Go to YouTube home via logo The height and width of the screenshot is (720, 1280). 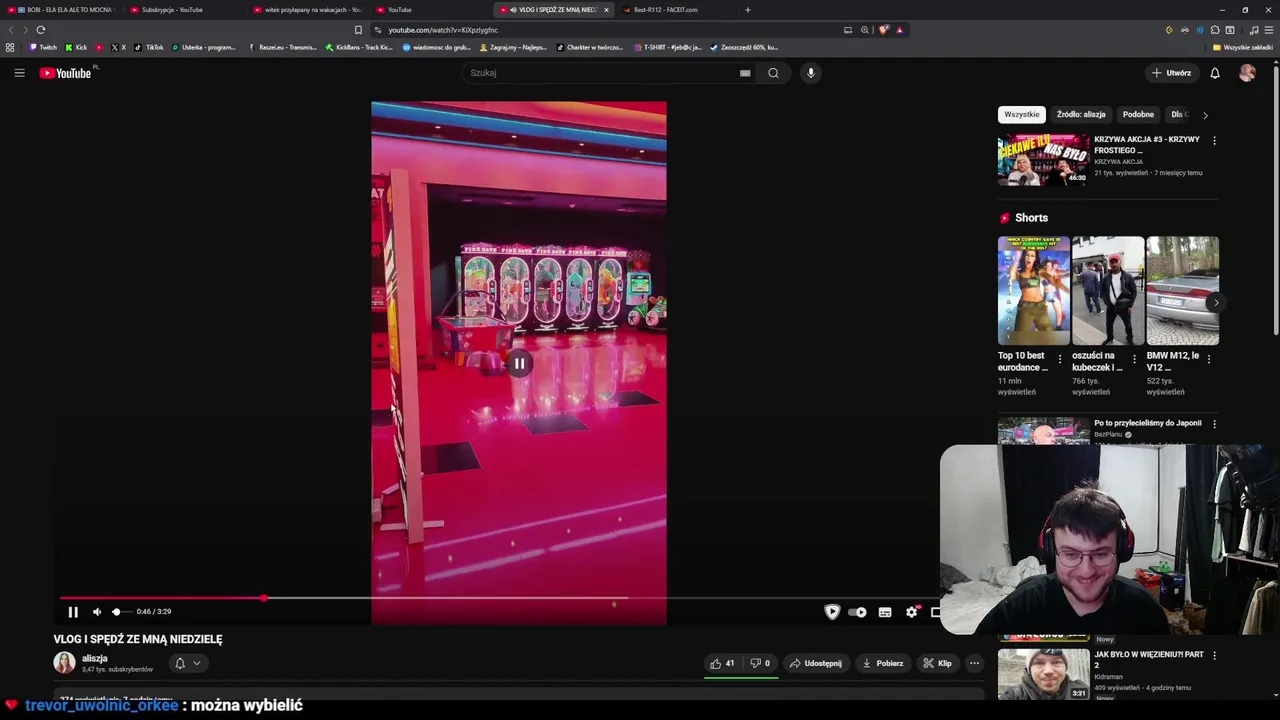(65, 73)
